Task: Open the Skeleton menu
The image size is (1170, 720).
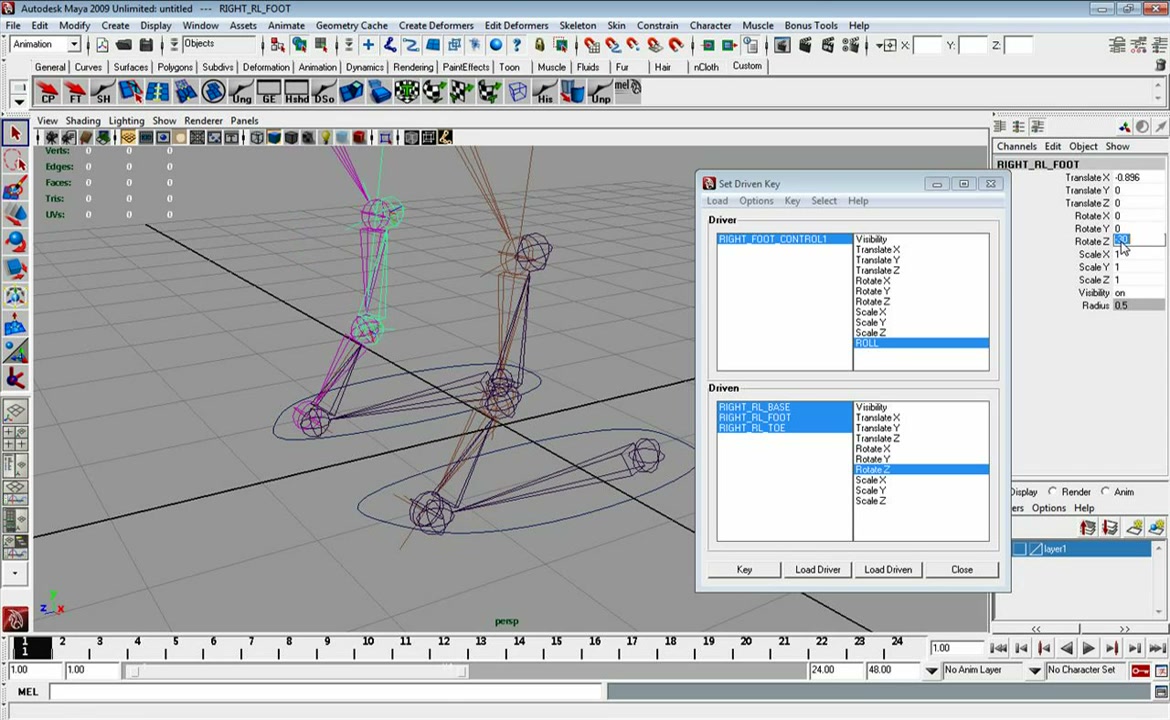Action: tap(578, 25)
